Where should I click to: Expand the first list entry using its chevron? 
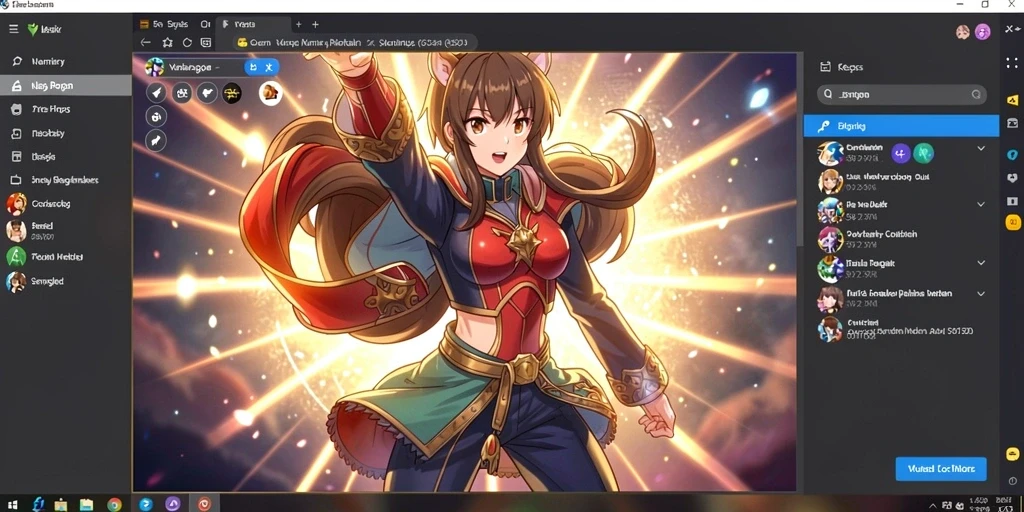pyautogui.click(x=981, y=148)
